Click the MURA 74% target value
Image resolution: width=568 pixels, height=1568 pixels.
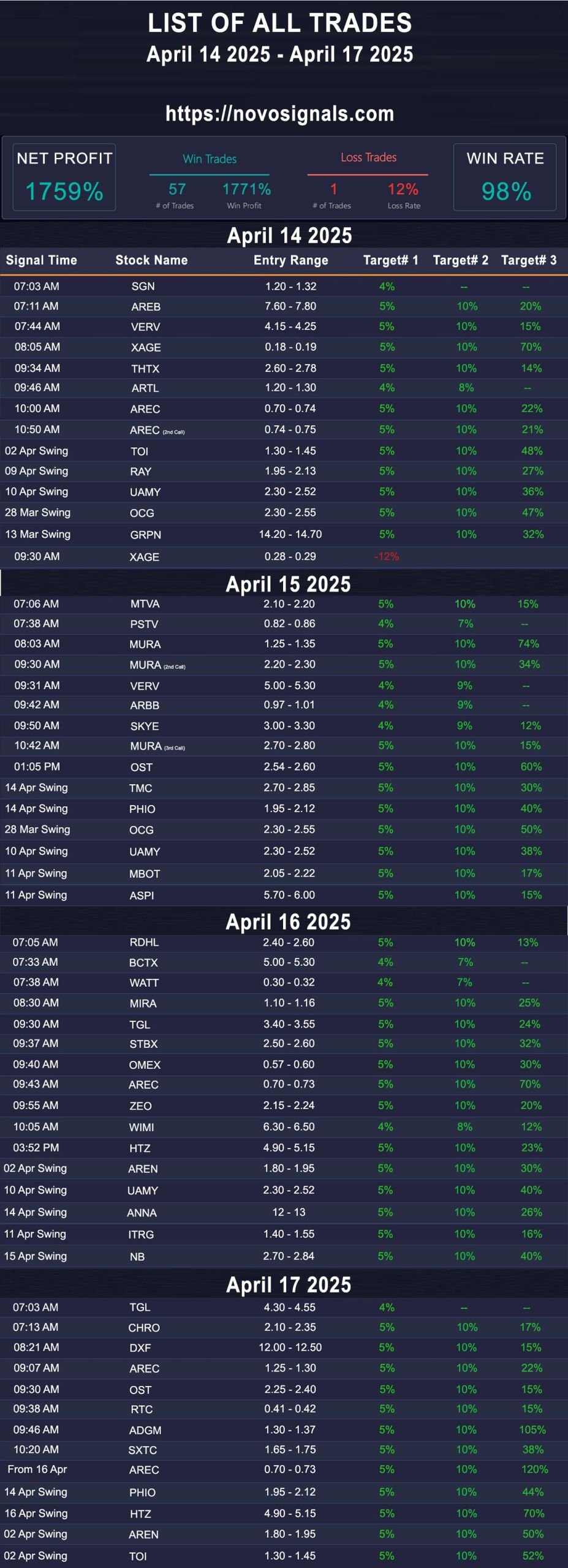tap(528, 644)
